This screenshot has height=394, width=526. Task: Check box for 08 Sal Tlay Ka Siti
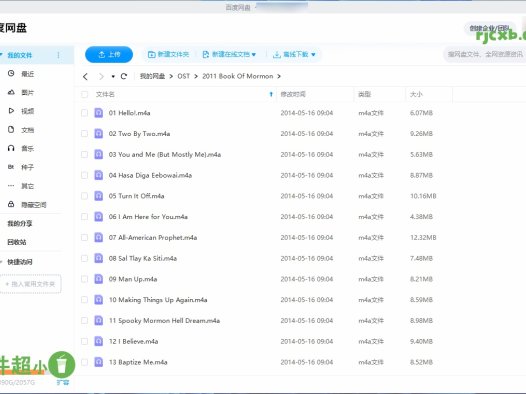pyautogui.click(x=85, y=259)
